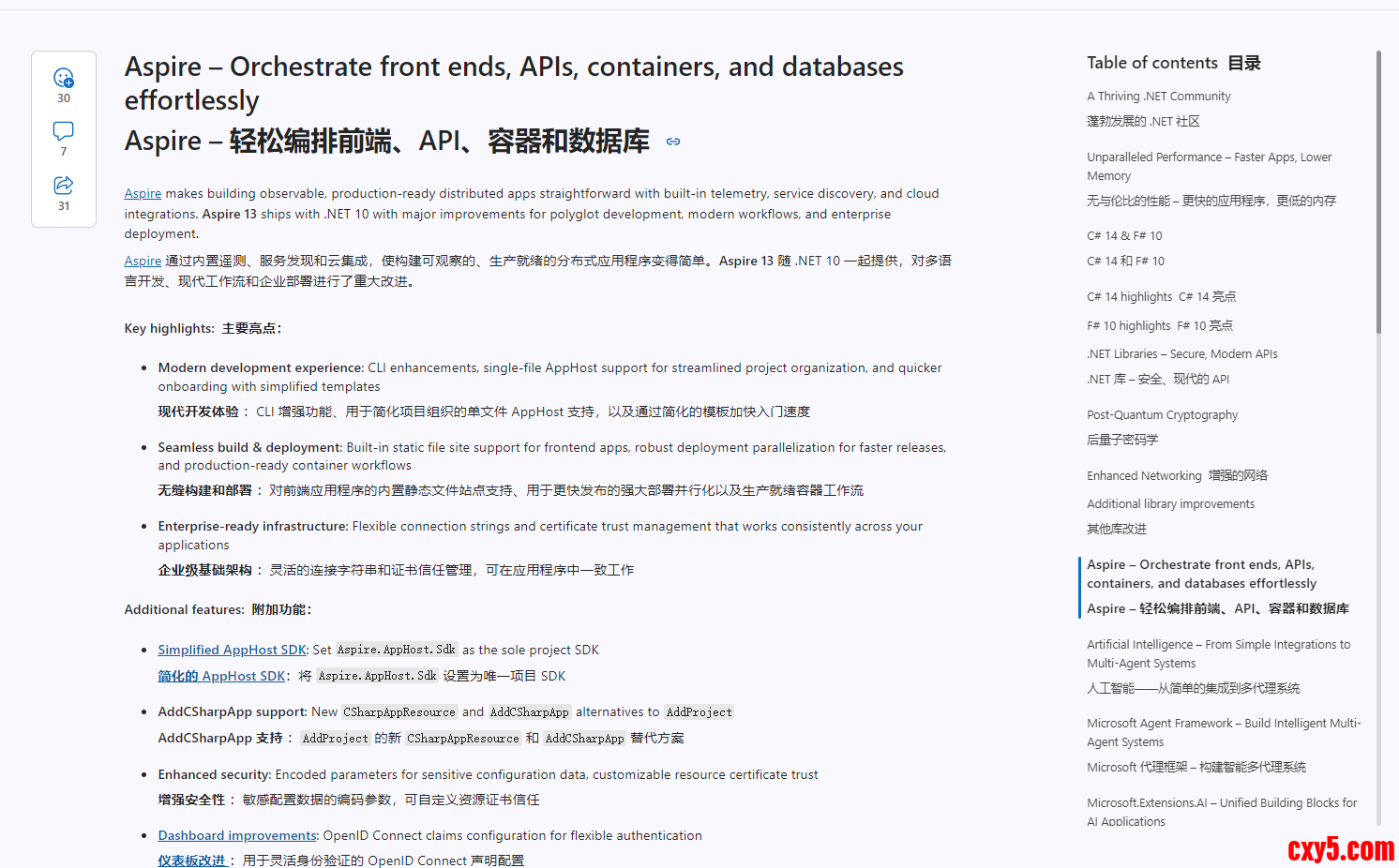This screenshot has height=868, width=1399.
Task: Jump to A Thriving .NET Community section
Action: coord(1158,97)
